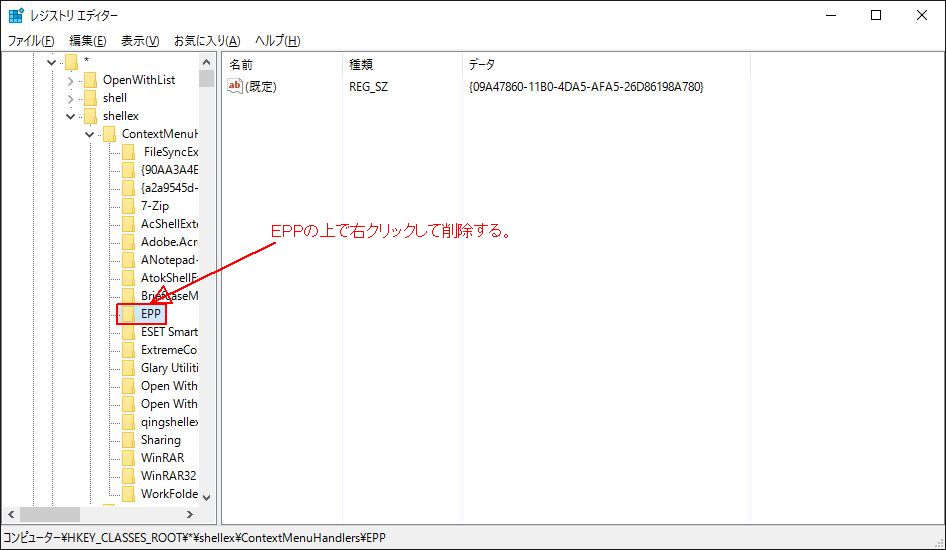Image resolution: width=946 pixels, height=550 pixels.
Task: Click the EPP key folder icon
Action: [128, 314]
